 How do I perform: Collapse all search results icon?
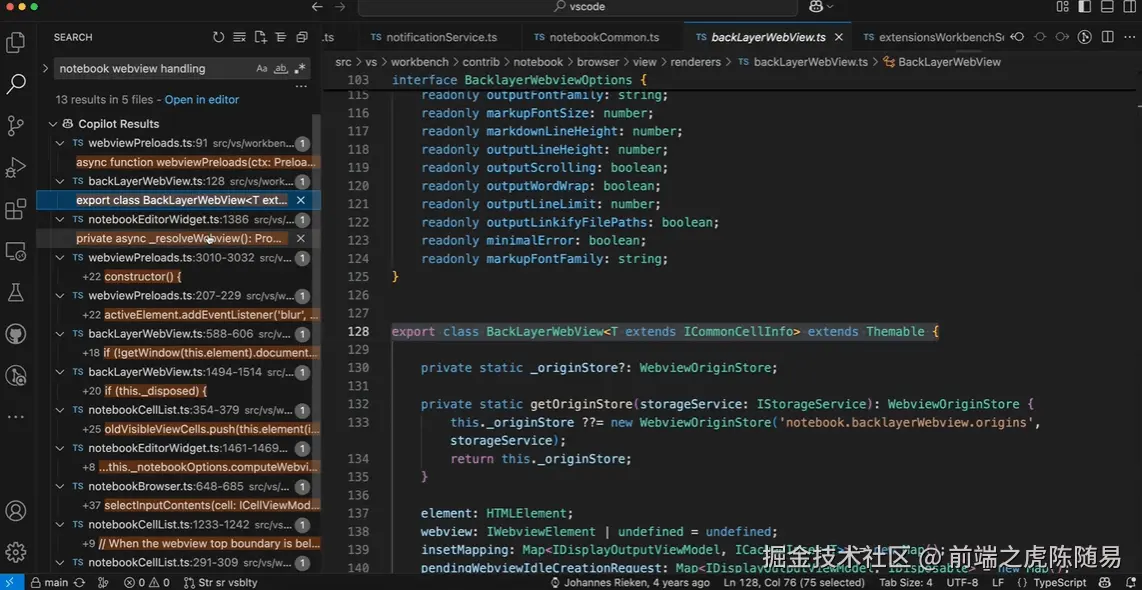coord(302,37)
